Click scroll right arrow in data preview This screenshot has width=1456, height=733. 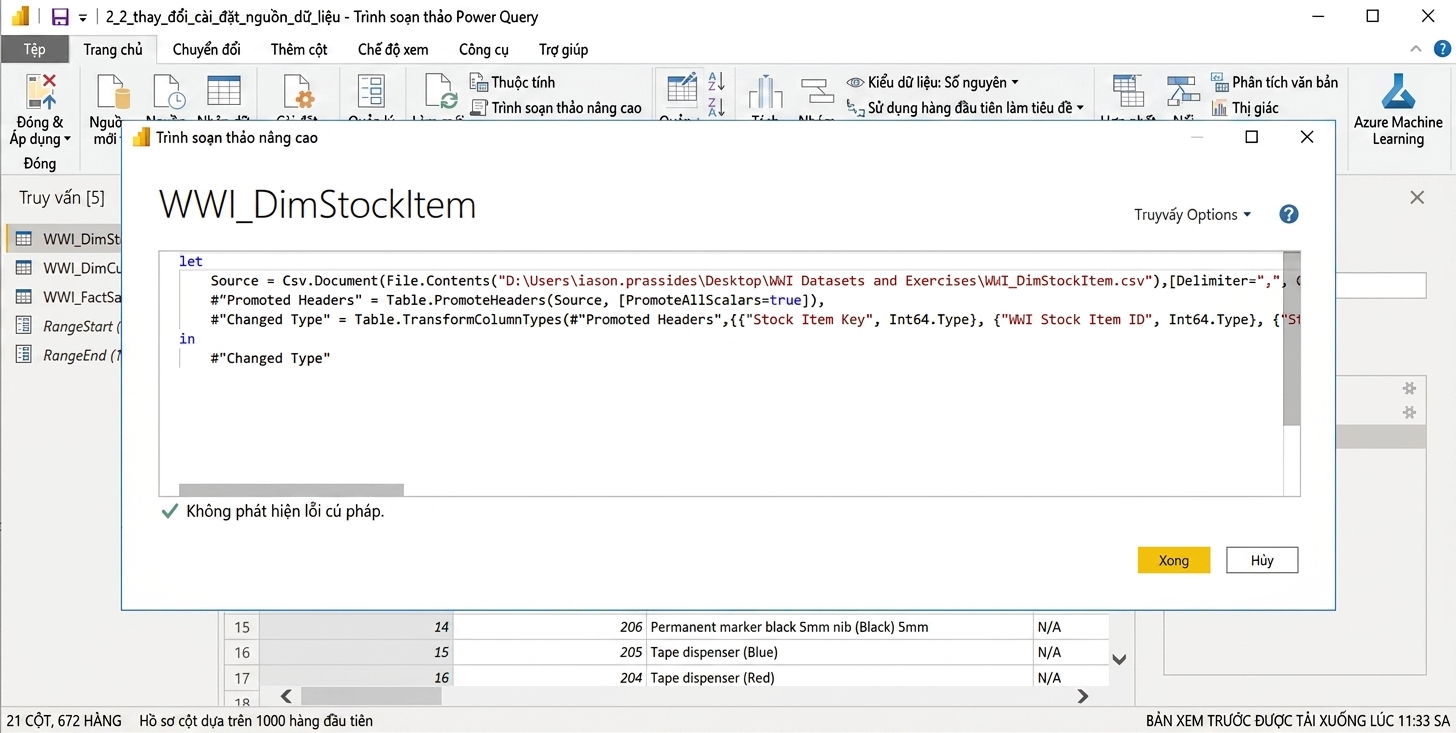pyautogui.click(x=1082, y=696)
